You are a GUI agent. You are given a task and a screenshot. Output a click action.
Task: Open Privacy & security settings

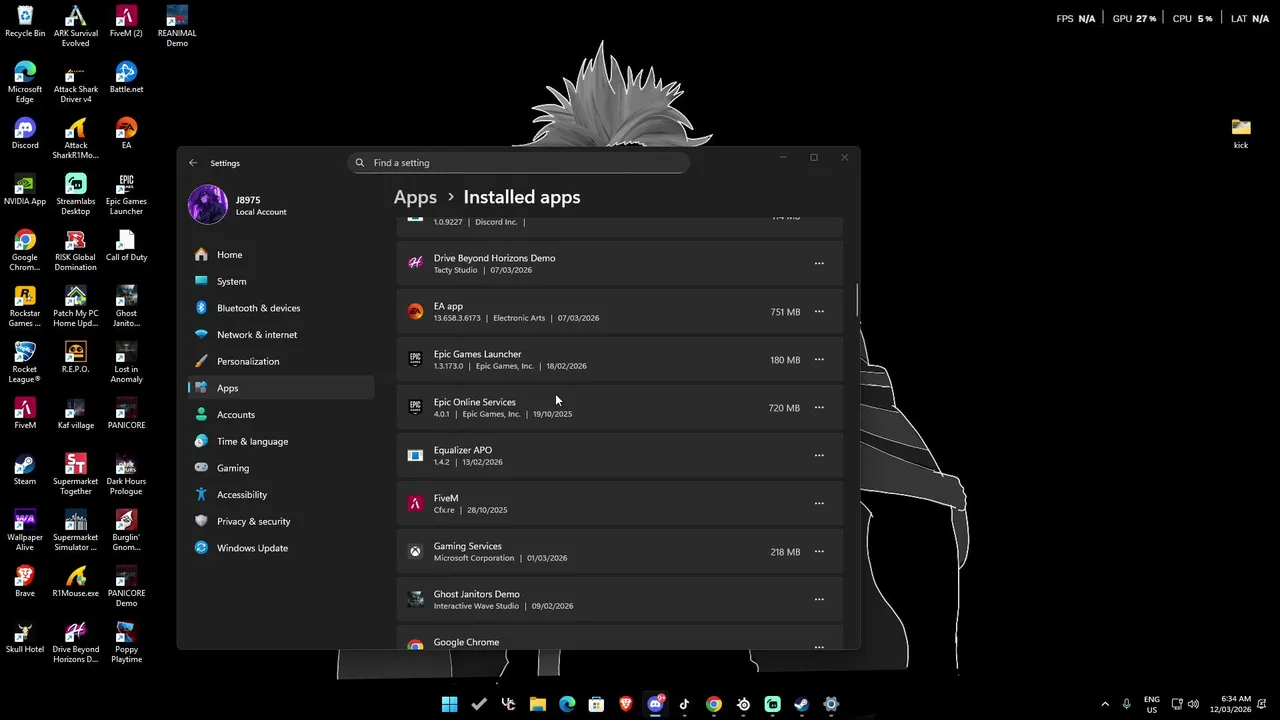pos(281,521)
